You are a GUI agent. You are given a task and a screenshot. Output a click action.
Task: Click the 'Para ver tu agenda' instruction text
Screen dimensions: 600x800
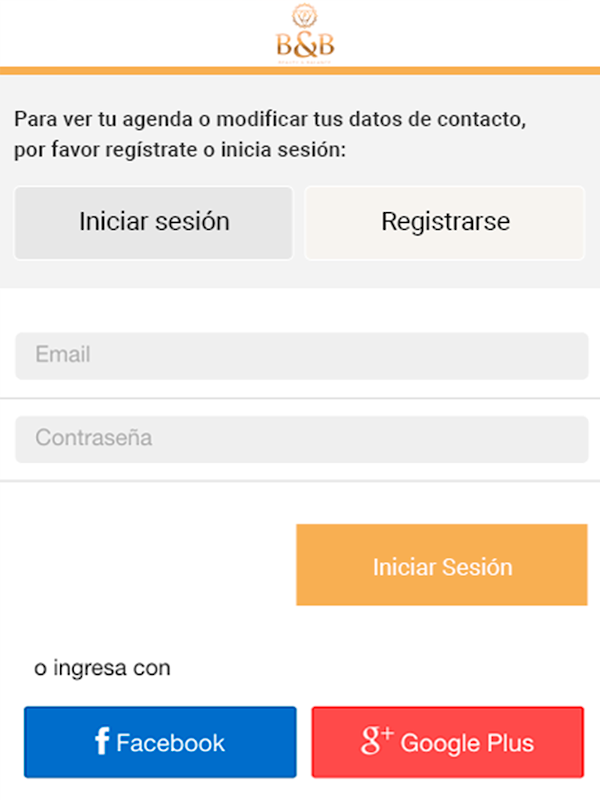pos(268,134)
